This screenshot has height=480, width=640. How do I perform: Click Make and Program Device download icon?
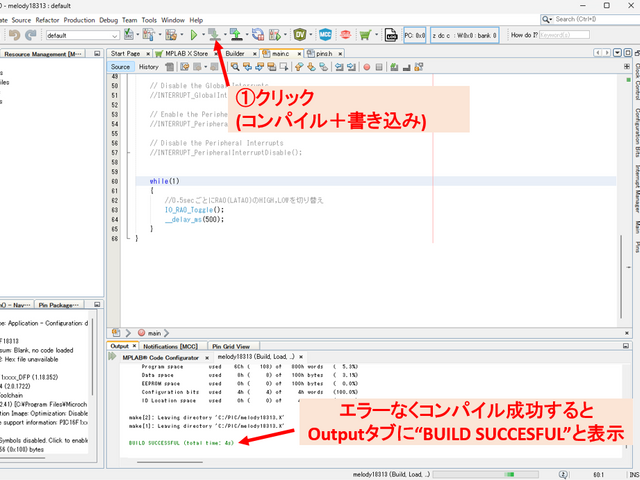(x=214, y=35)
